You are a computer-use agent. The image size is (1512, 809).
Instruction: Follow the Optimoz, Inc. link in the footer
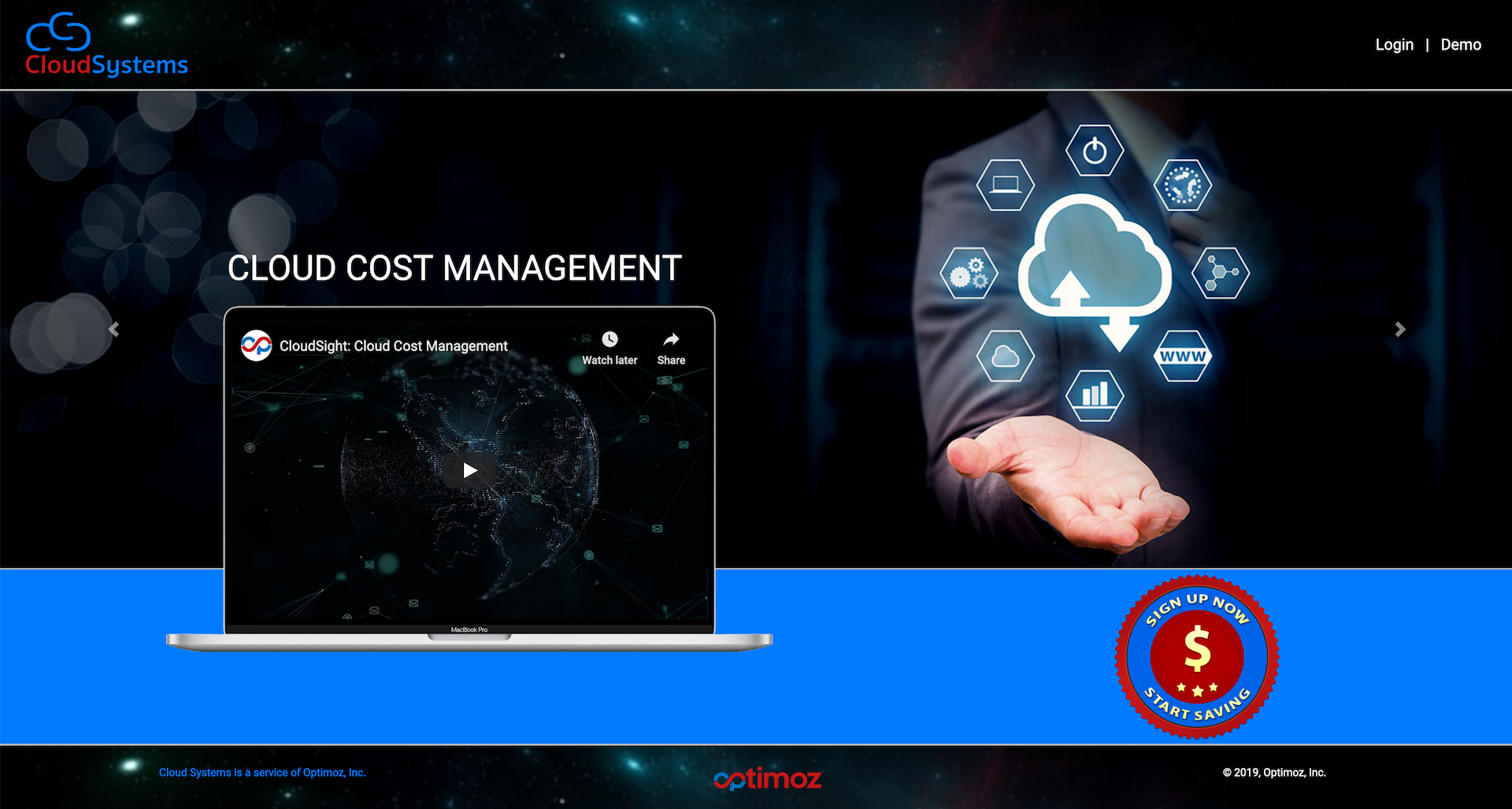coord(262,772)
